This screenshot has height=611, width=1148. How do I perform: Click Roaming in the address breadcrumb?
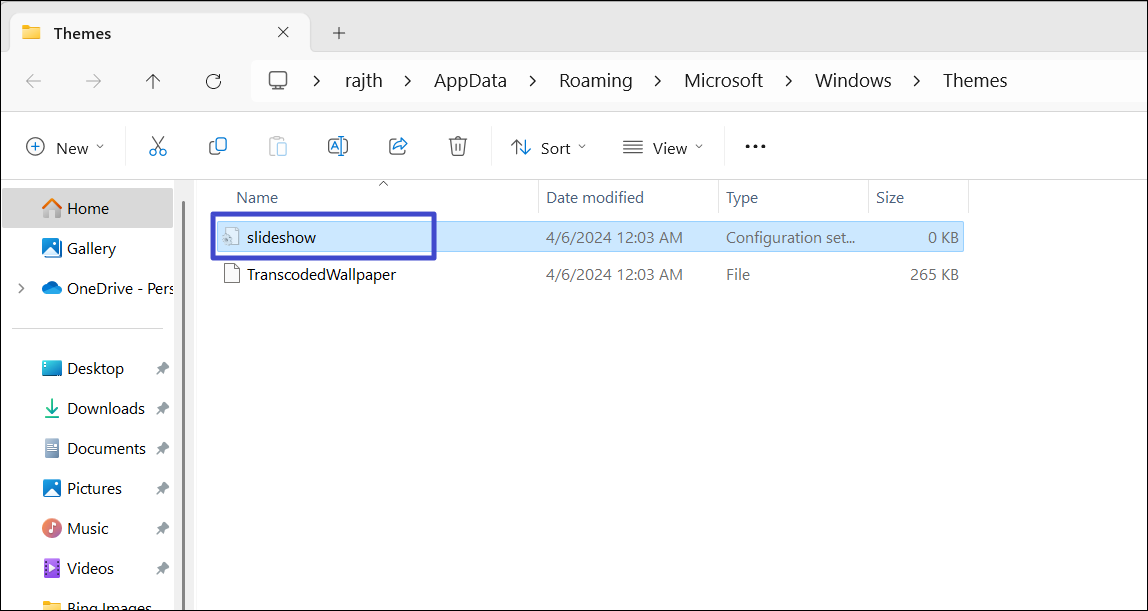point(595,81)
